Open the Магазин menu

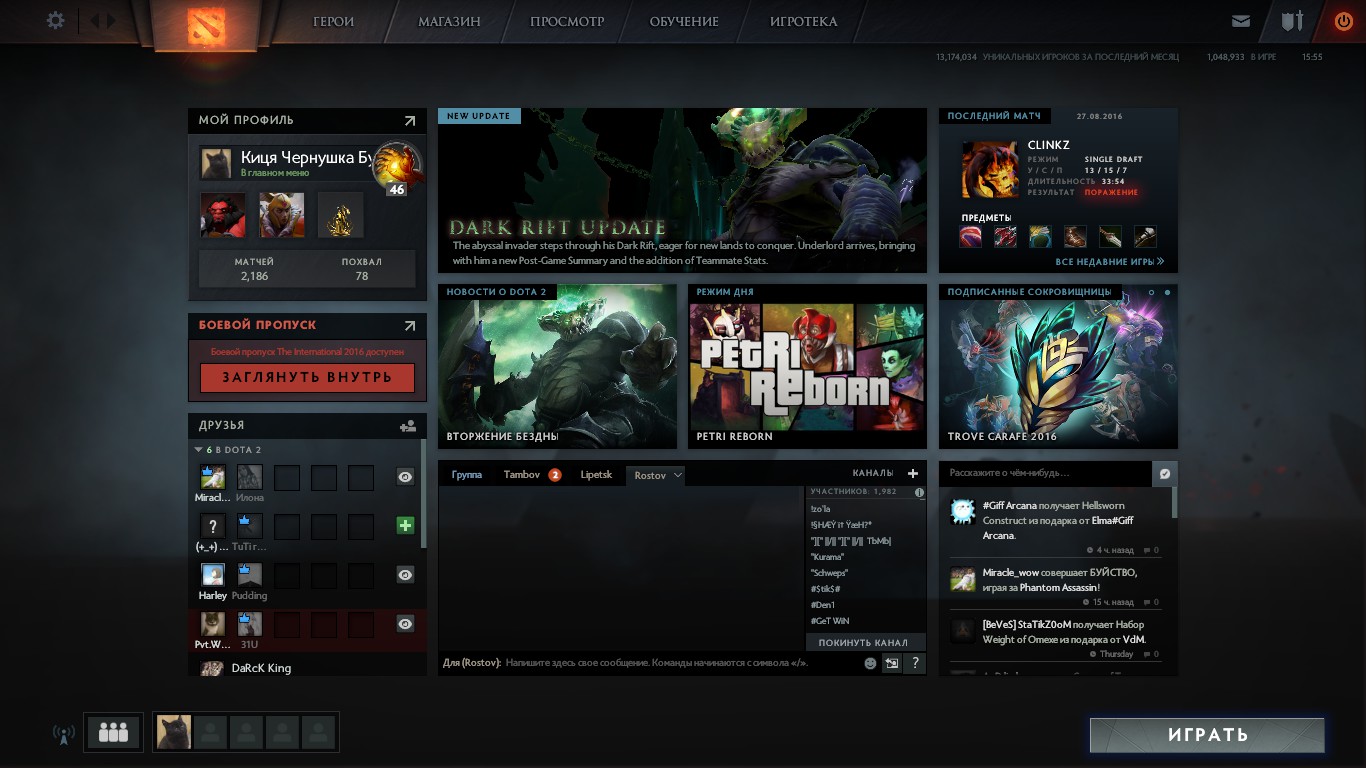click(449, 21)
